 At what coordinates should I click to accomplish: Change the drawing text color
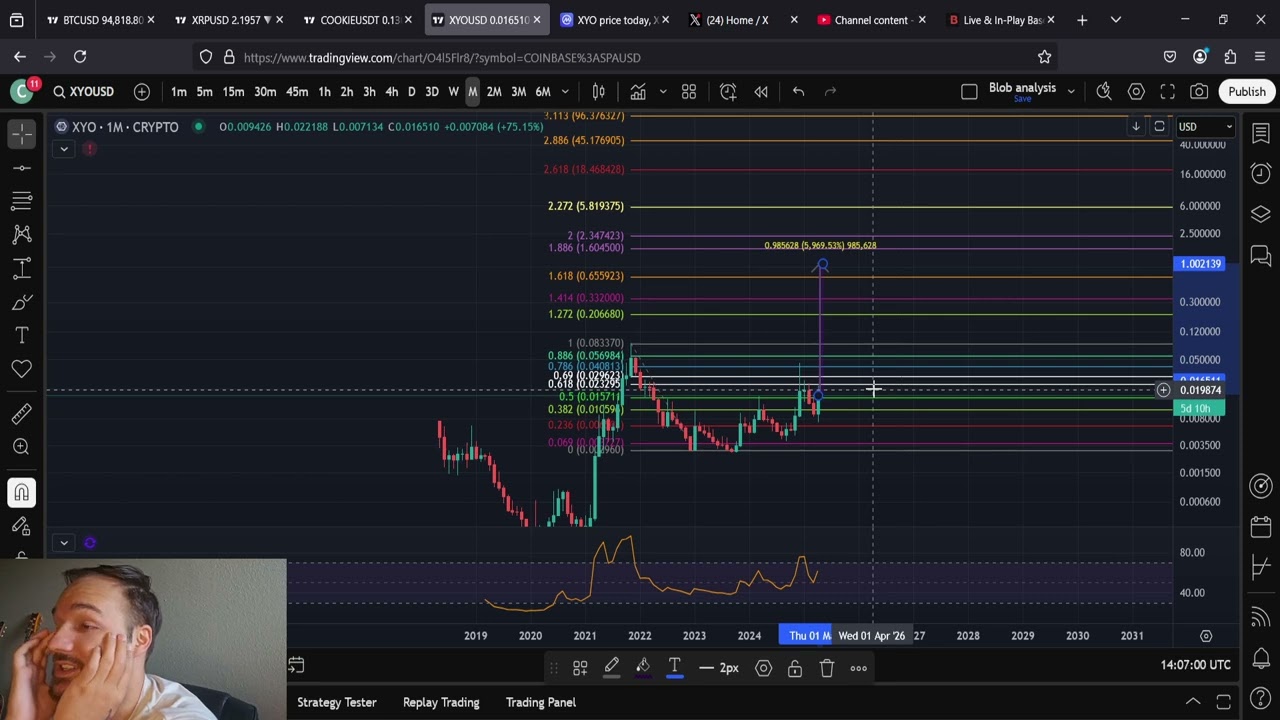pos(675,668)
